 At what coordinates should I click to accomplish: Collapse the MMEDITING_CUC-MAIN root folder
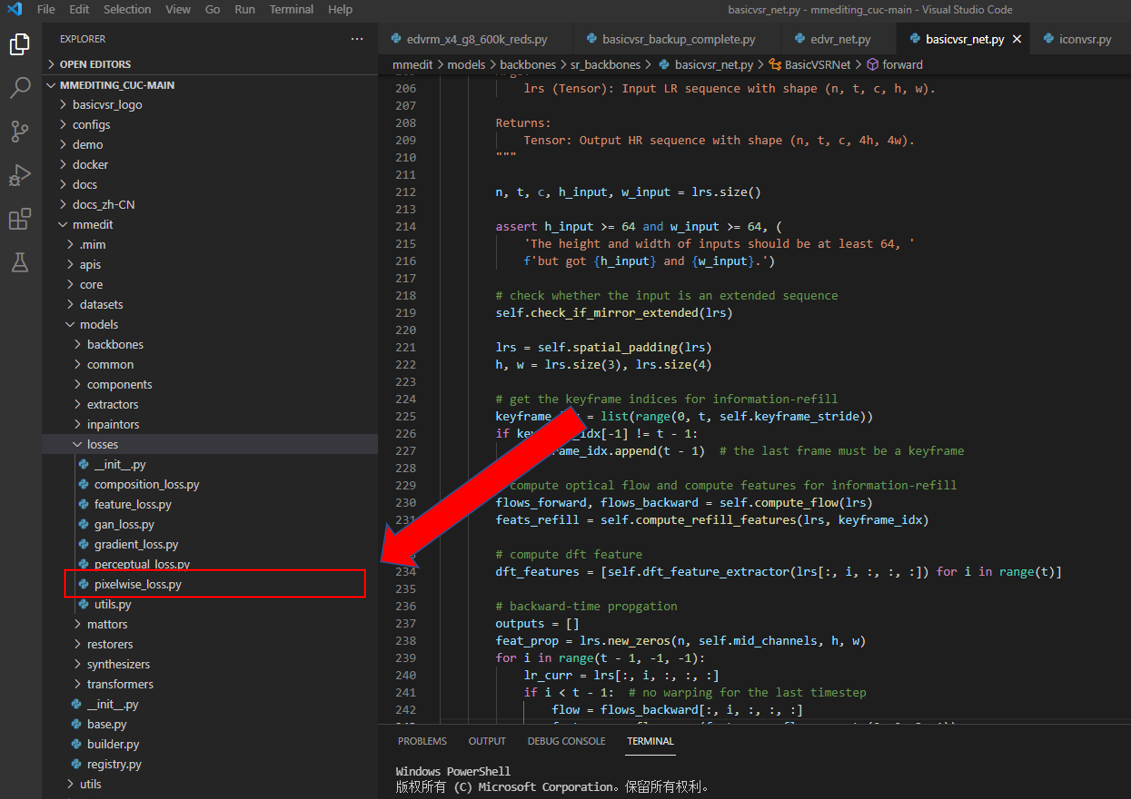[210, 85]
